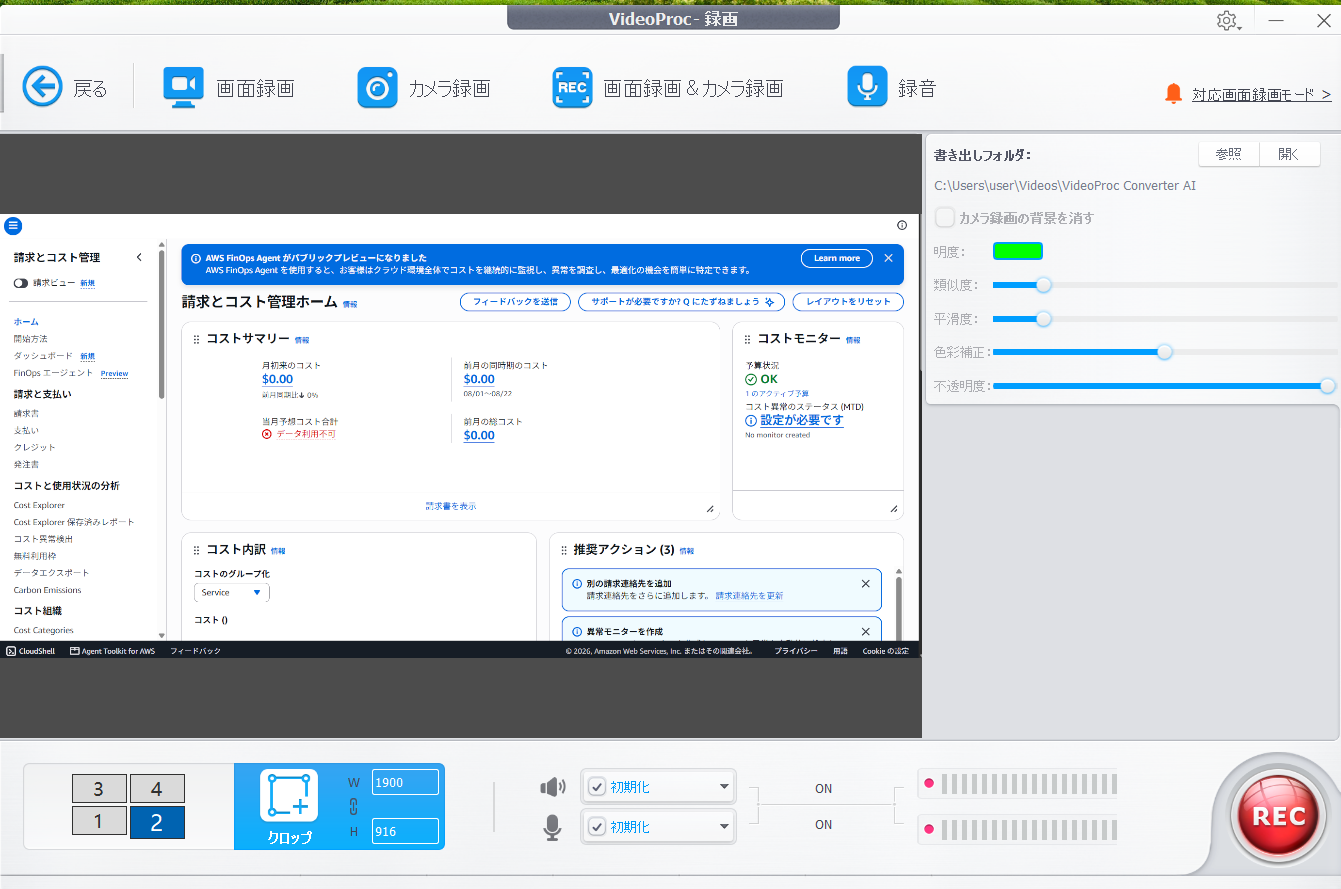Screen dimensions: 1341x889
Task: Click the microphone icon beside the device list
Action: [x=552, y=827]
